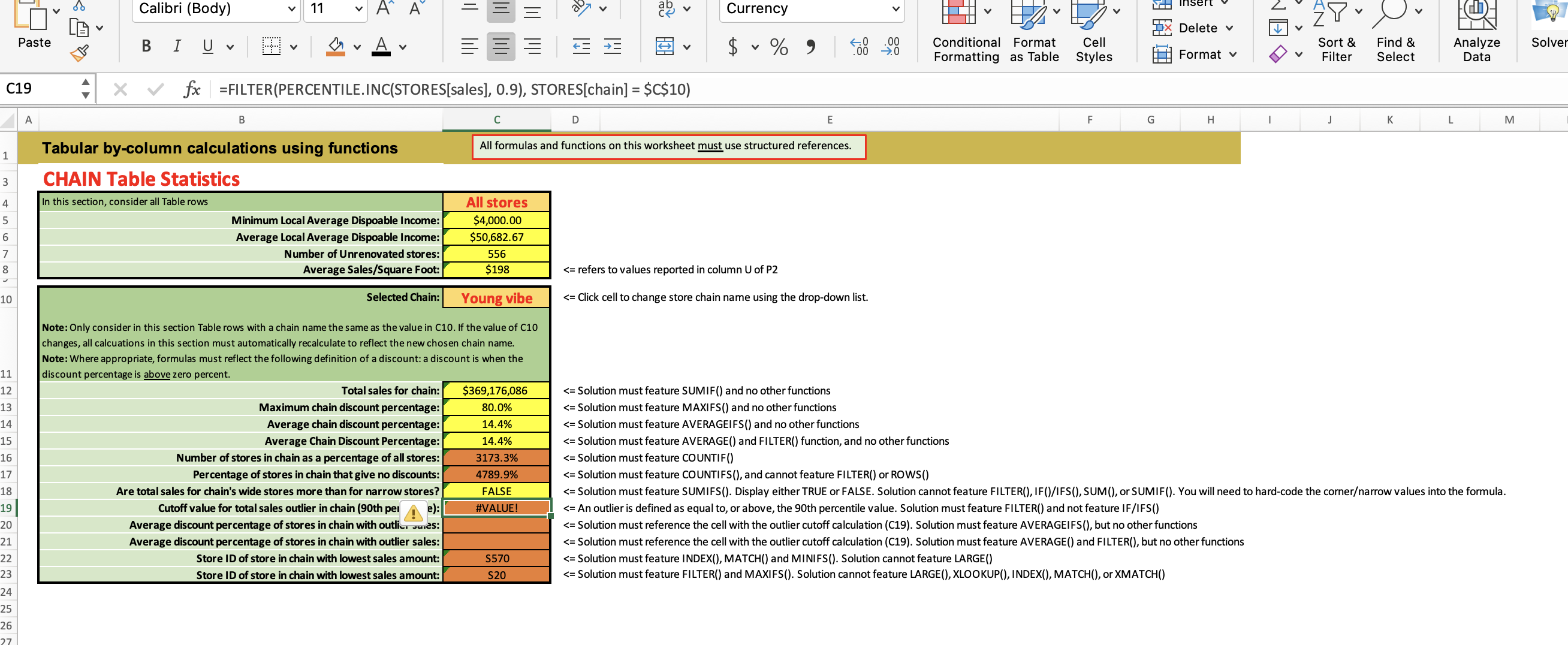The width and height of the screenshot is (1568, 645).
Task: Open the Insert Function fx button
Action: pos(192,89)
